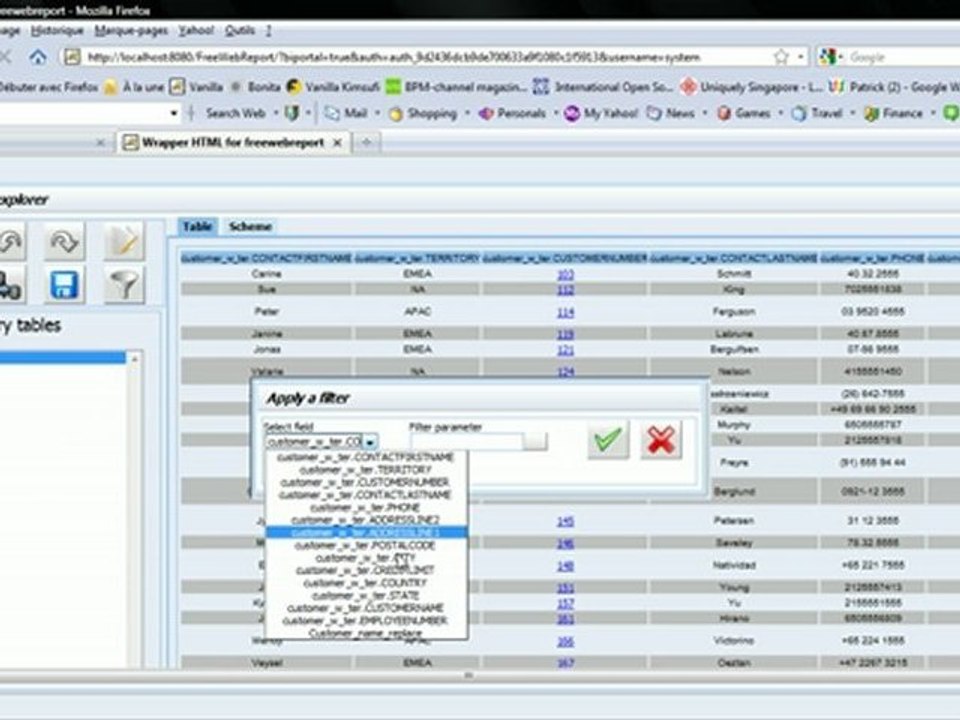
Task: Cancel filter with red X button
Action: point(661,440)
